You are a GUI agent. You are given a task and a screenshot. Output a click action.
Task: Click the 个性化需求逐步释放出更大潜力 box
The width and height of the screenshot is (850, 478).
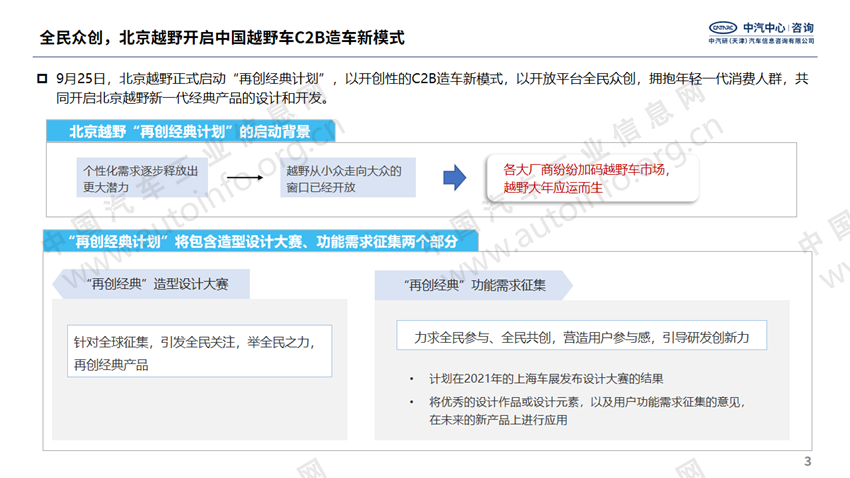click(x=142, y=178)
